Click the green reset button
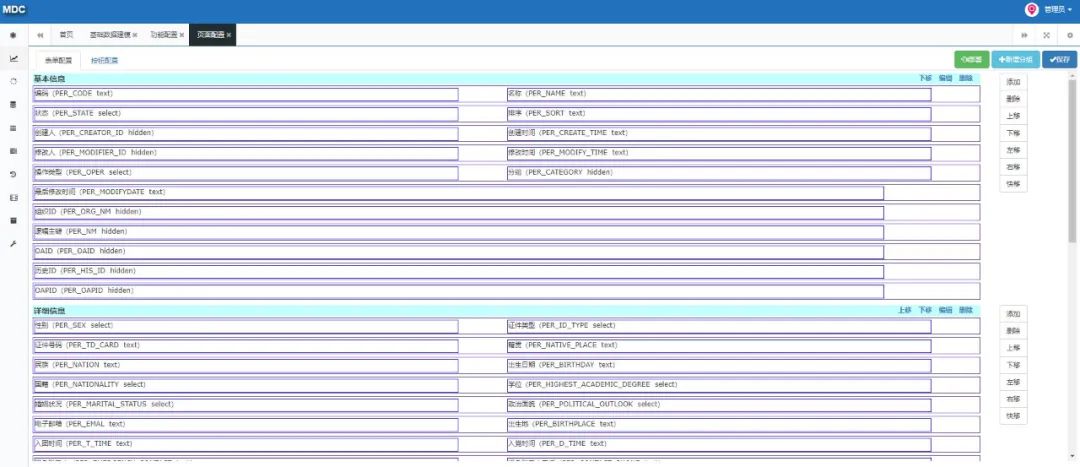This screenshot has width=1080, height=467. [x=972, y=60]
